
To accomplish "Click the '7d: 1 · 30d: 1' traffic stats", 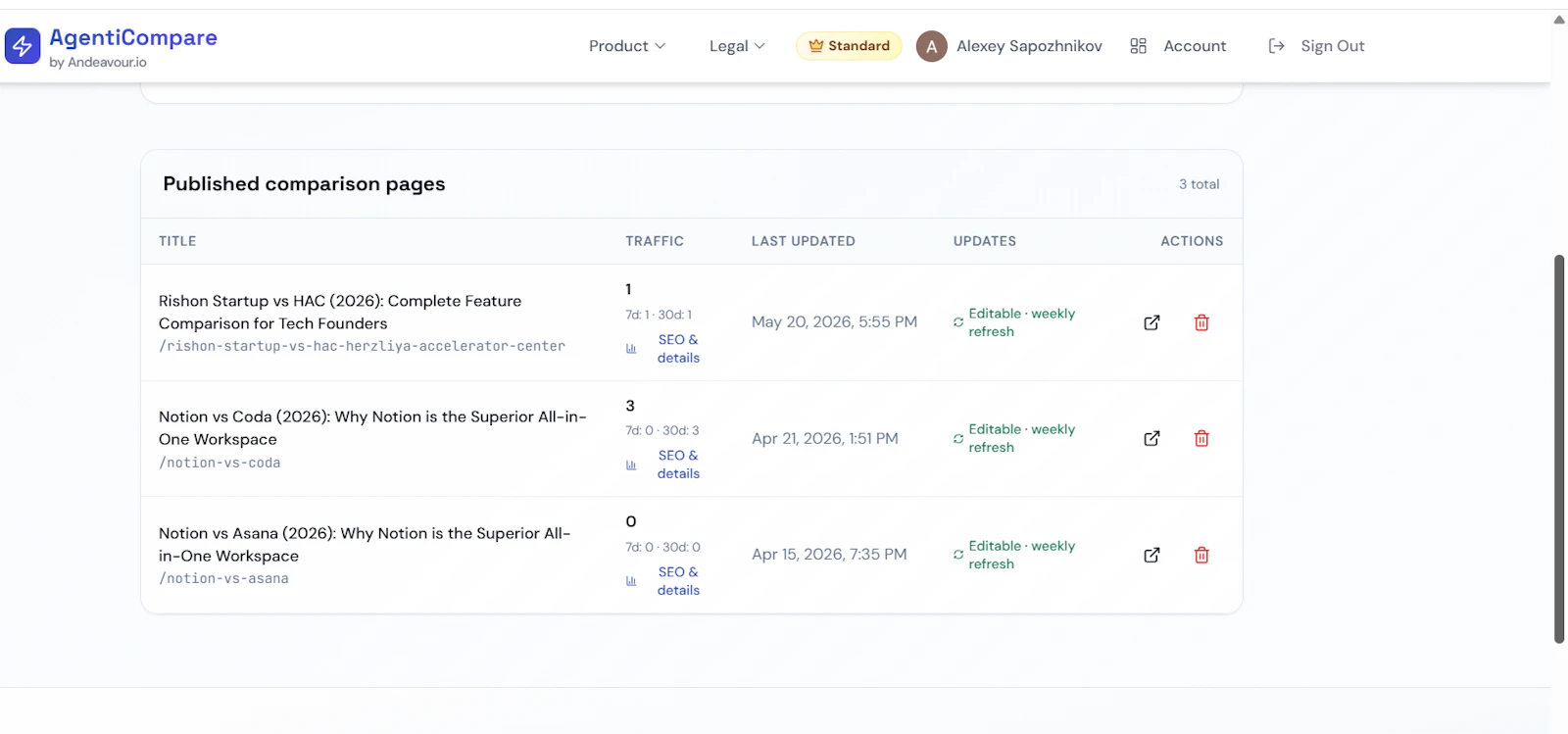I will pyautogui.click(x=659, y=315).
